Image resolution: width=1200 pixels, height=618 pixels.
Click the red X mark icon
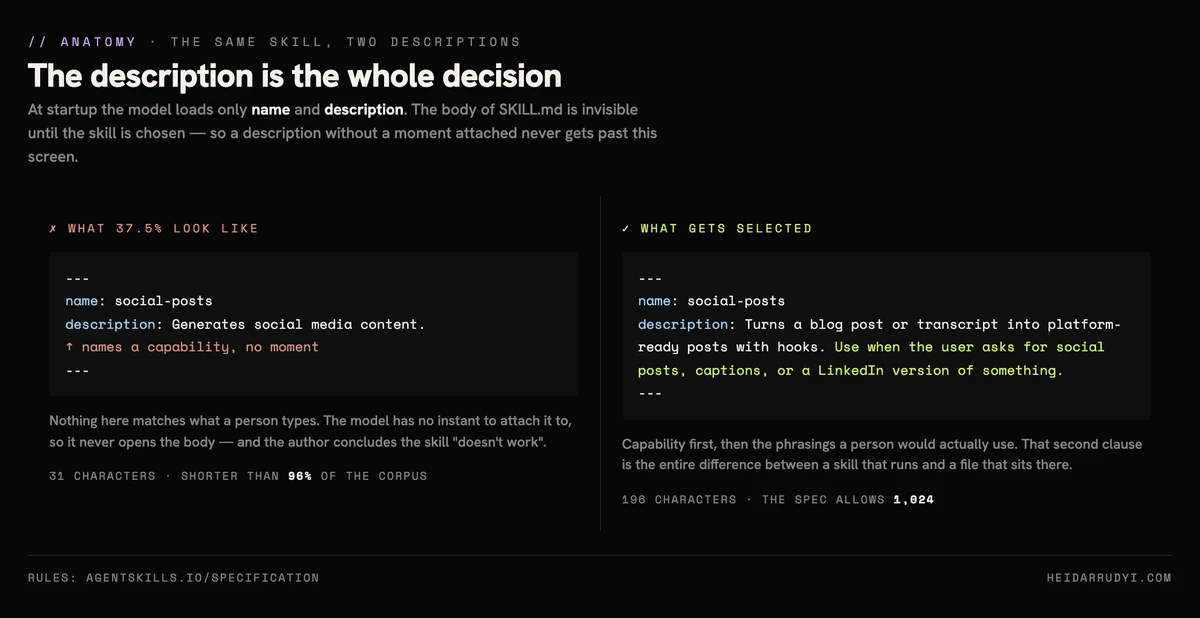click(53, 229)
